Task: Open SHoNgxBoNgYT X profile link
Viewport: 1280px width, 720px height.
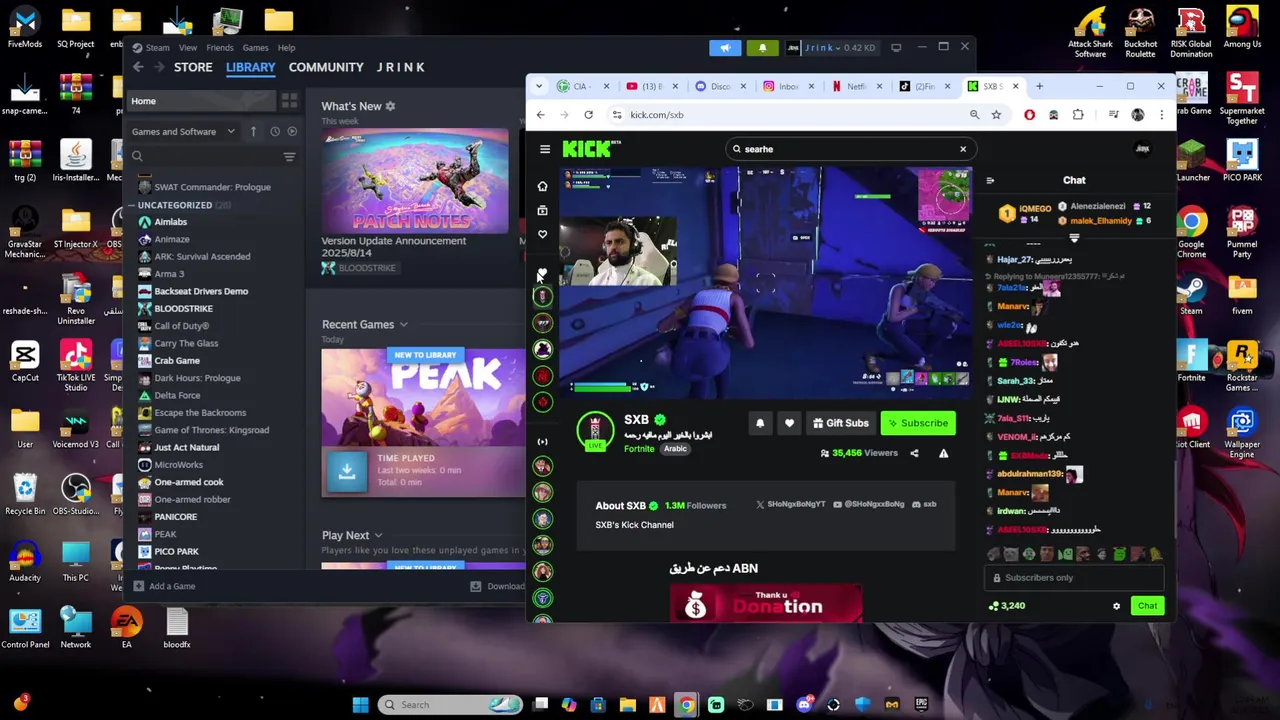Action: click(x=790, y=505)
